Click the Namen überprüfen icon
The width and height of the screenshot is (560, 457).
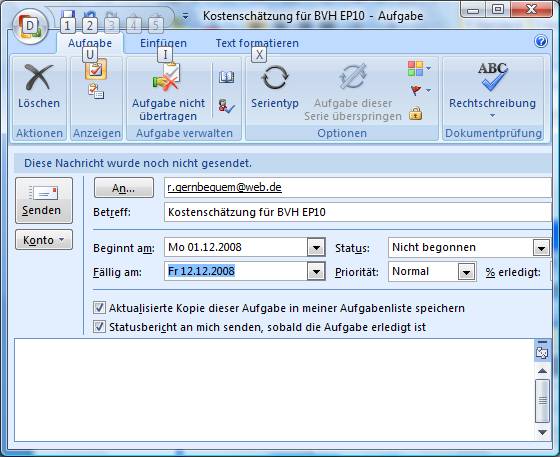(x=227, y=106)
